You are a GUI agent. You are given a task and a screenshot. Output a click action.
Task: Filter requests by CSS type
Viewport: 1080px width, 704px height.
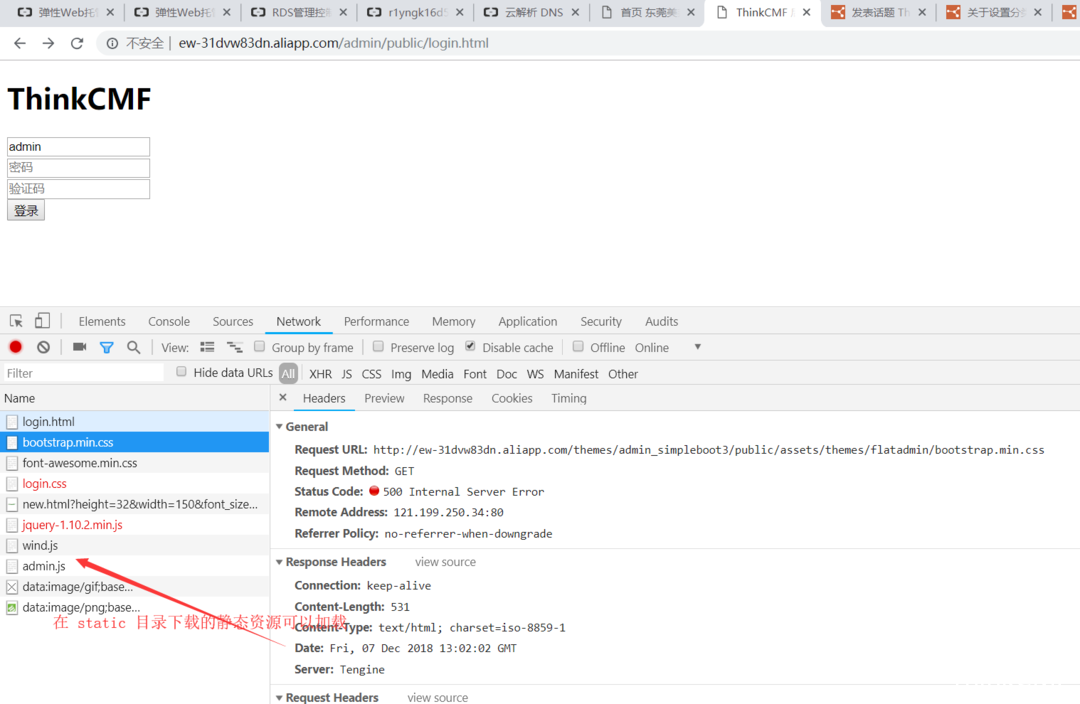coord(371,374)
